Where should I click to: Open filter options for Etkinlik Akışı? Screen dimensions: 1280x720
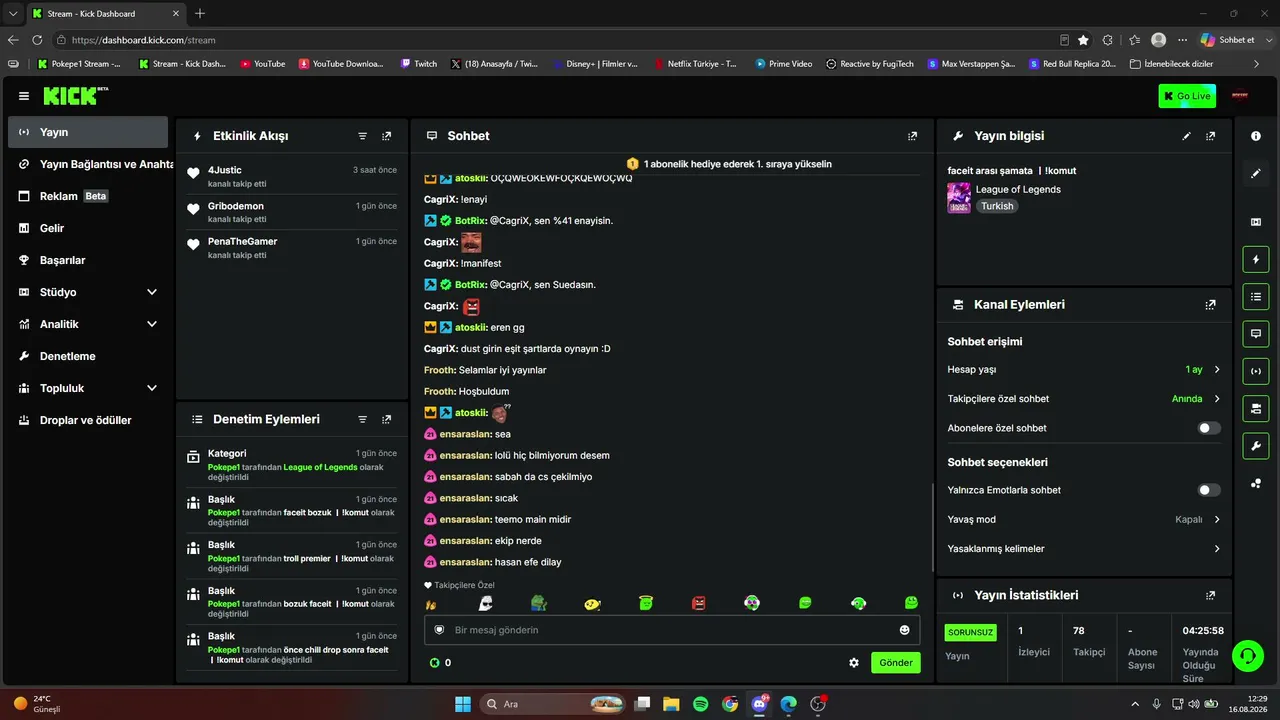(x=363, y=136)
